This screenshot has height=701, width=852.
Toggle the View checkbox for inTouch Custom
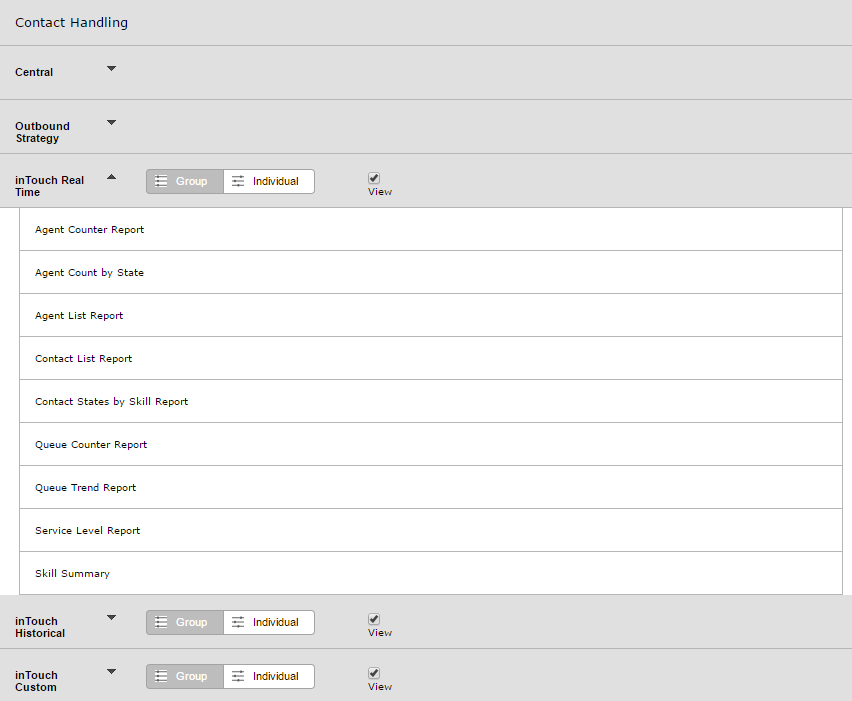[x=374, y=673]
